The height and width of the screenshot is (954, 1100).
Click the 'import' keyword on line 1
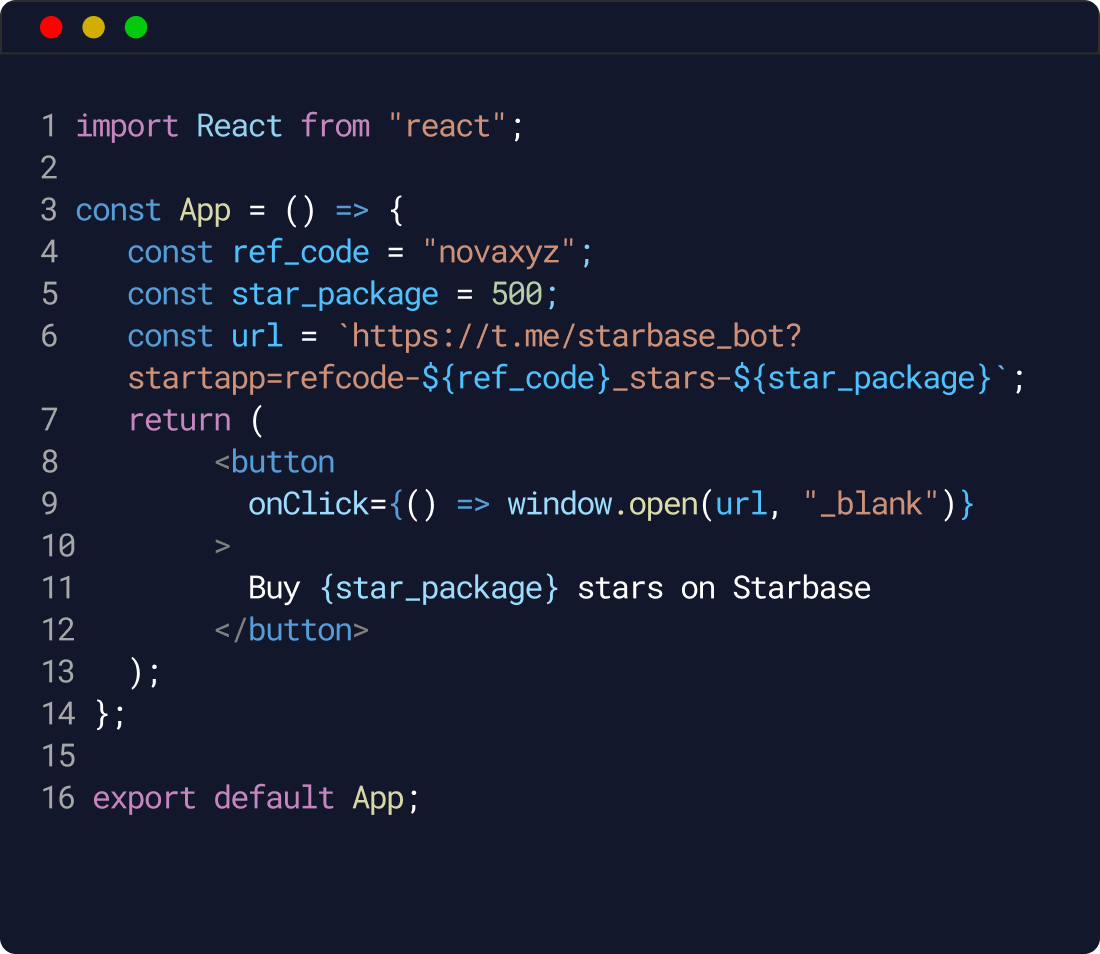click(x=127, y=126)
